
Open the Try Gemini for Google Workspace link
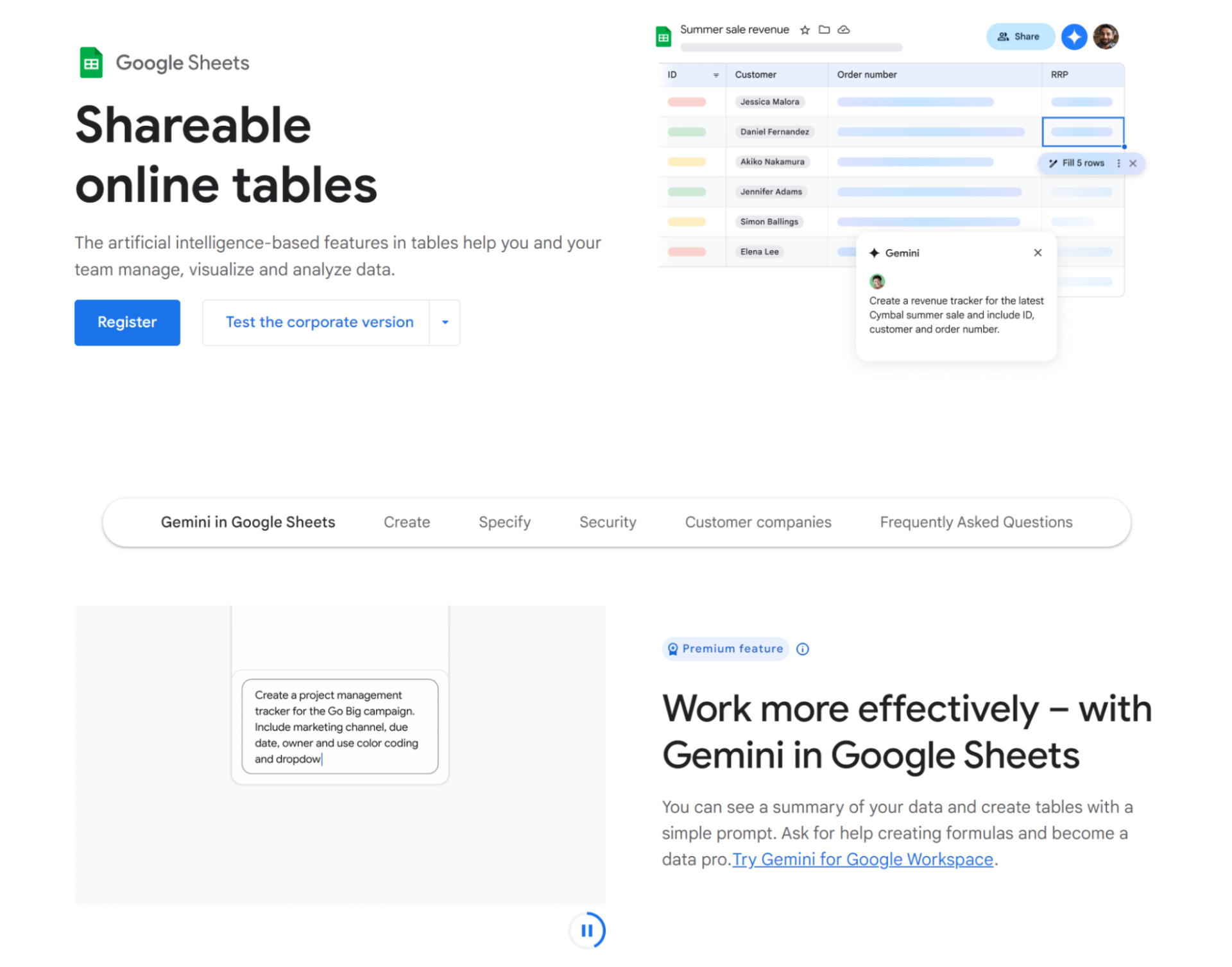pos(862,859)
